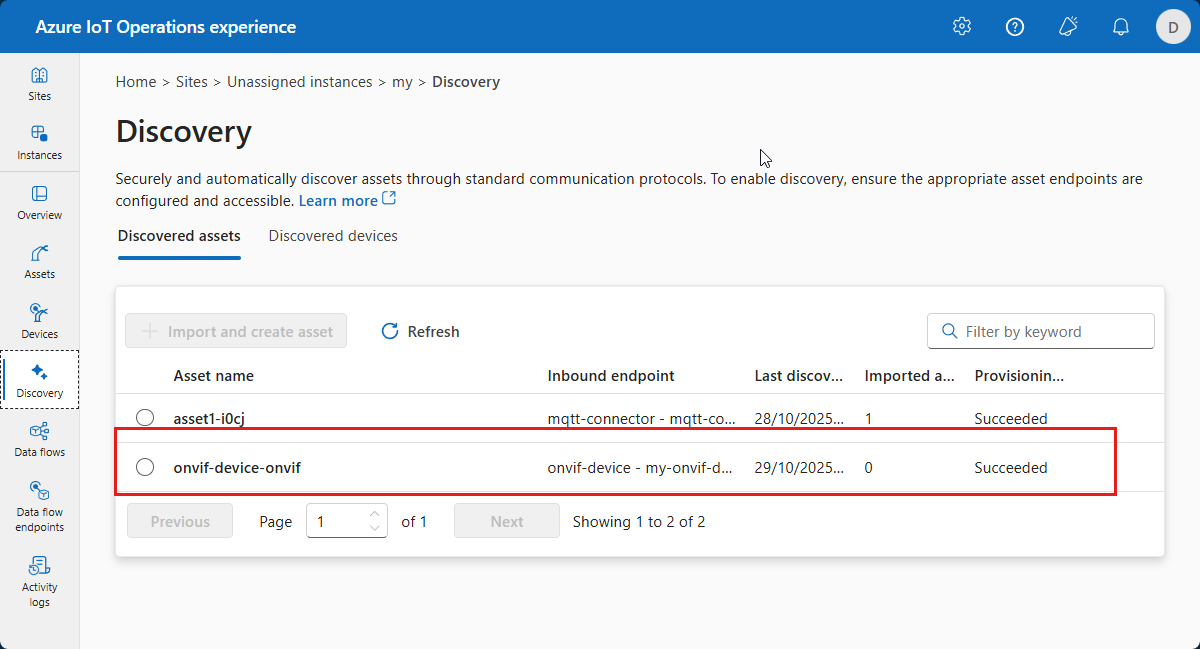Open Activity logs in the sidebar

coord(39,580)
